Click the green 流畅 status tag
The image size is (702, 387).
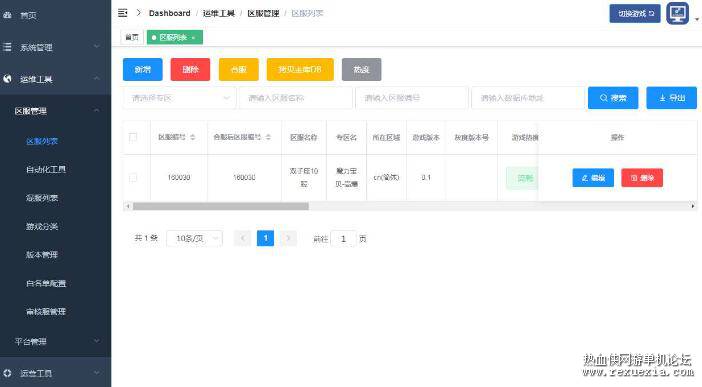click(523, 178)
